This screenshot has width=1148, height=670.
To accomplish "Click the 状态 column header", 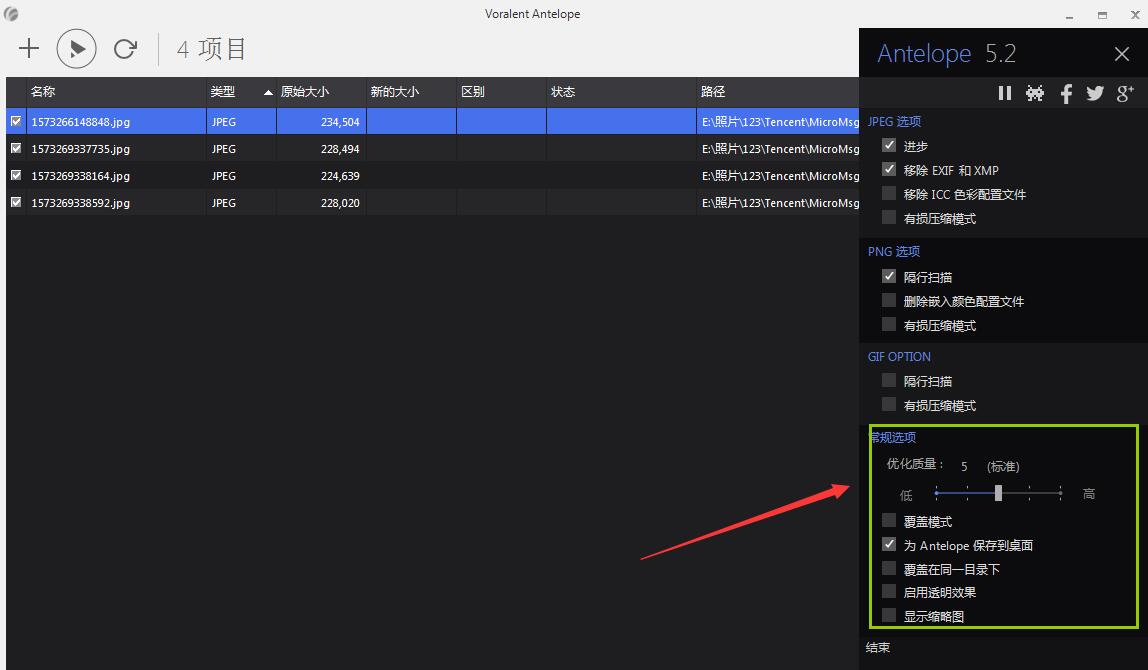I will 563,92.
